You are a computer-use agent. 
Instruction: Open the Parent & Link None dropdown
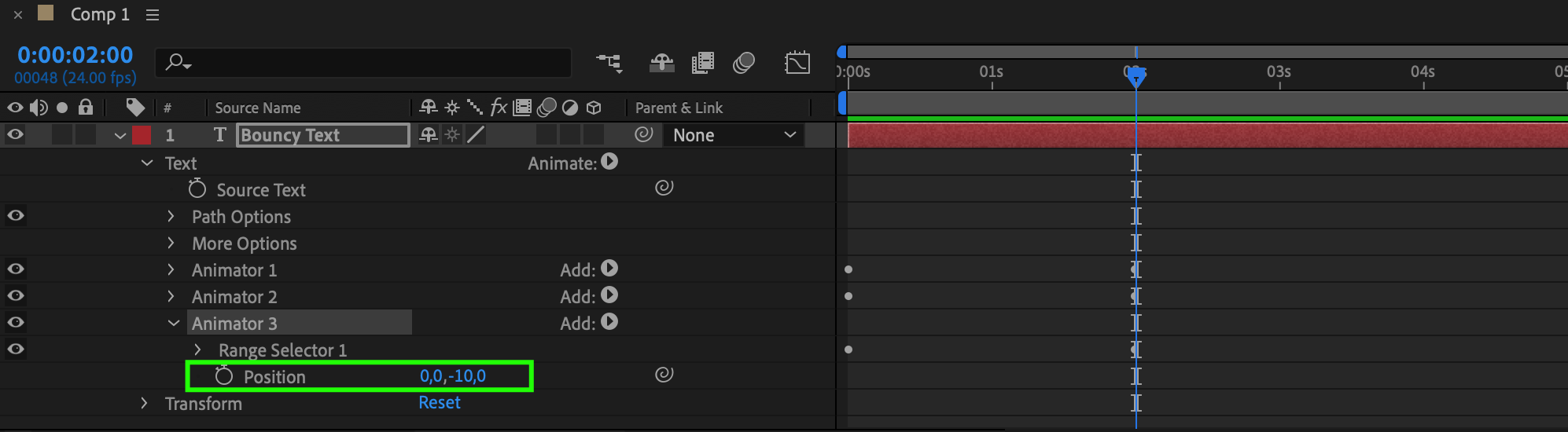pos(734,135)
